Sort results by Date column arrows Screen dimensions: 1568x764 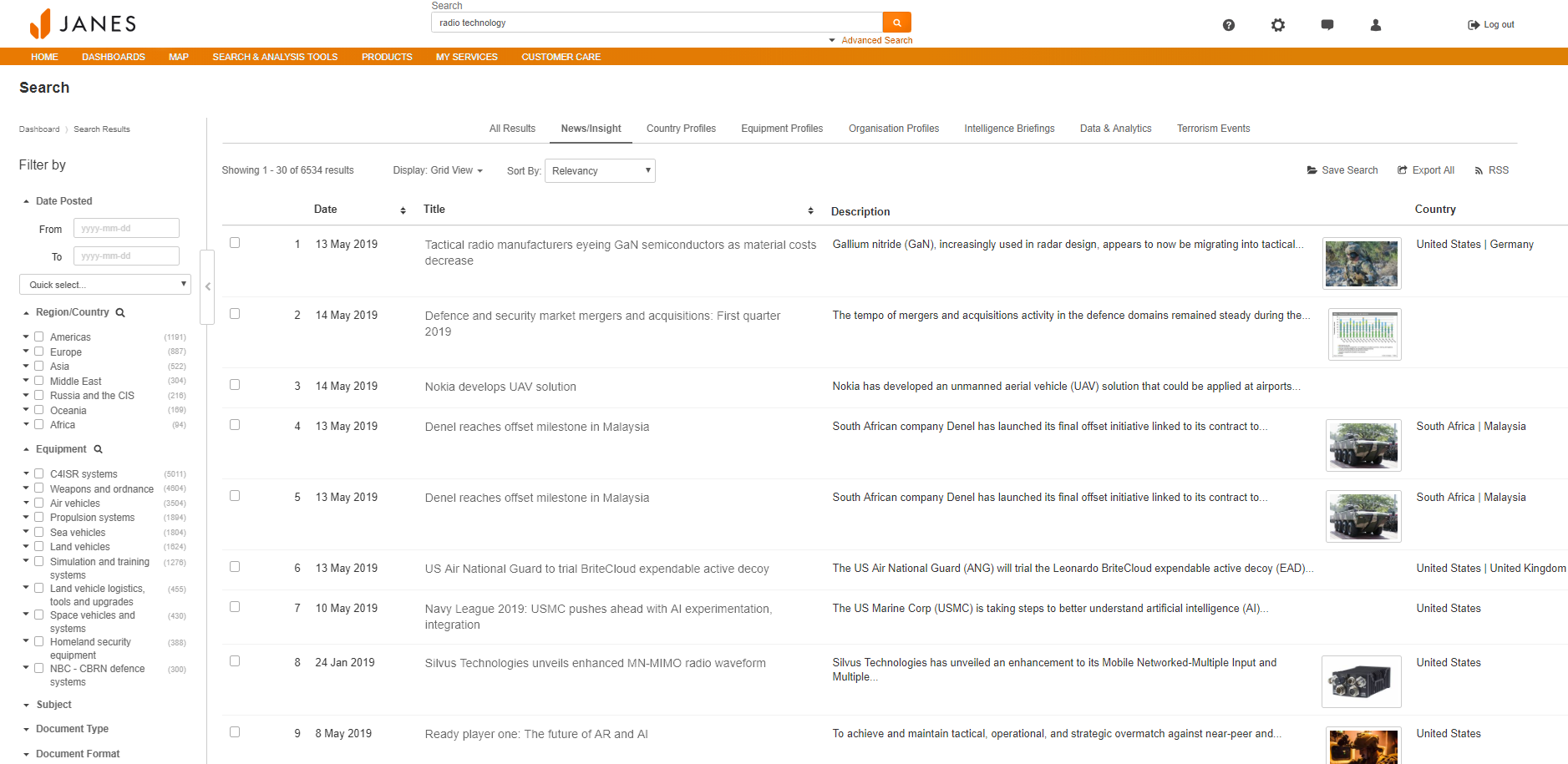403,210
